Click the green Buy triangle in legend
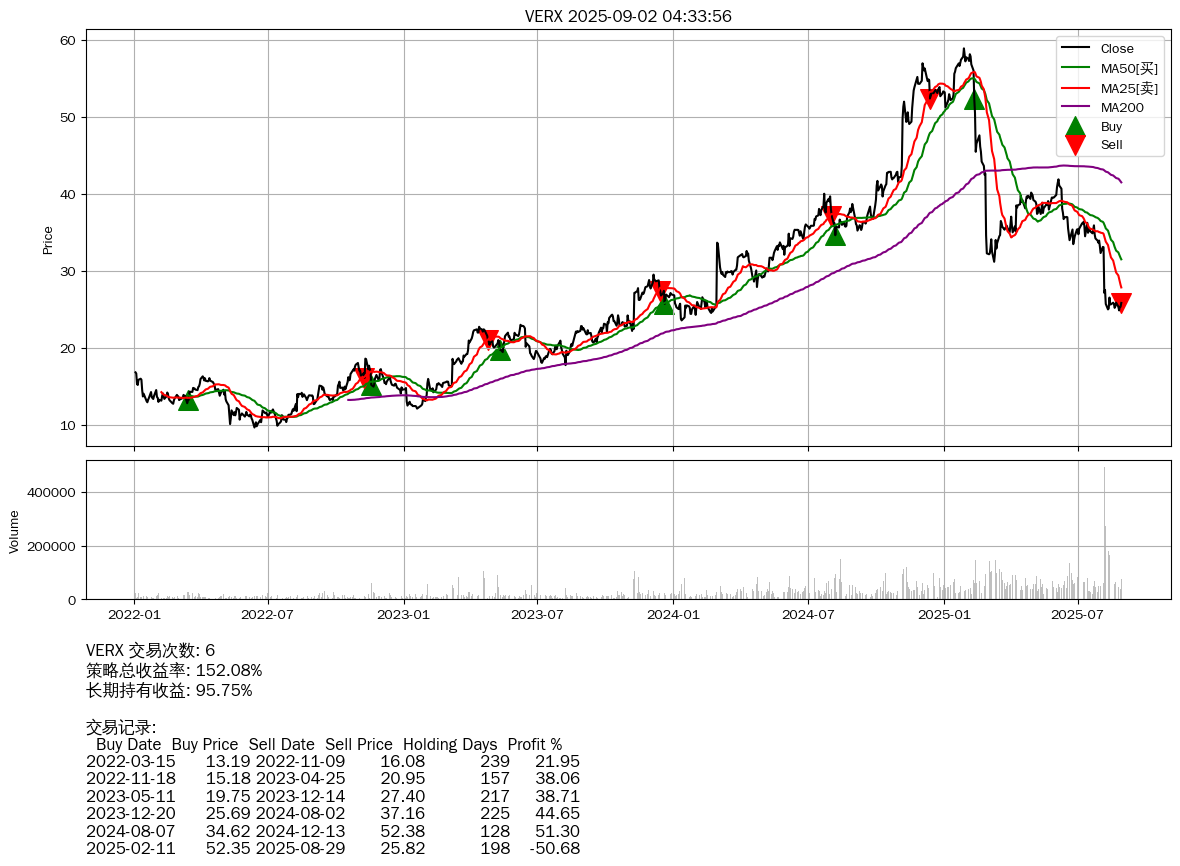Image resolution: width=1180 pixels, height=866 pixels. point(1075,127)
